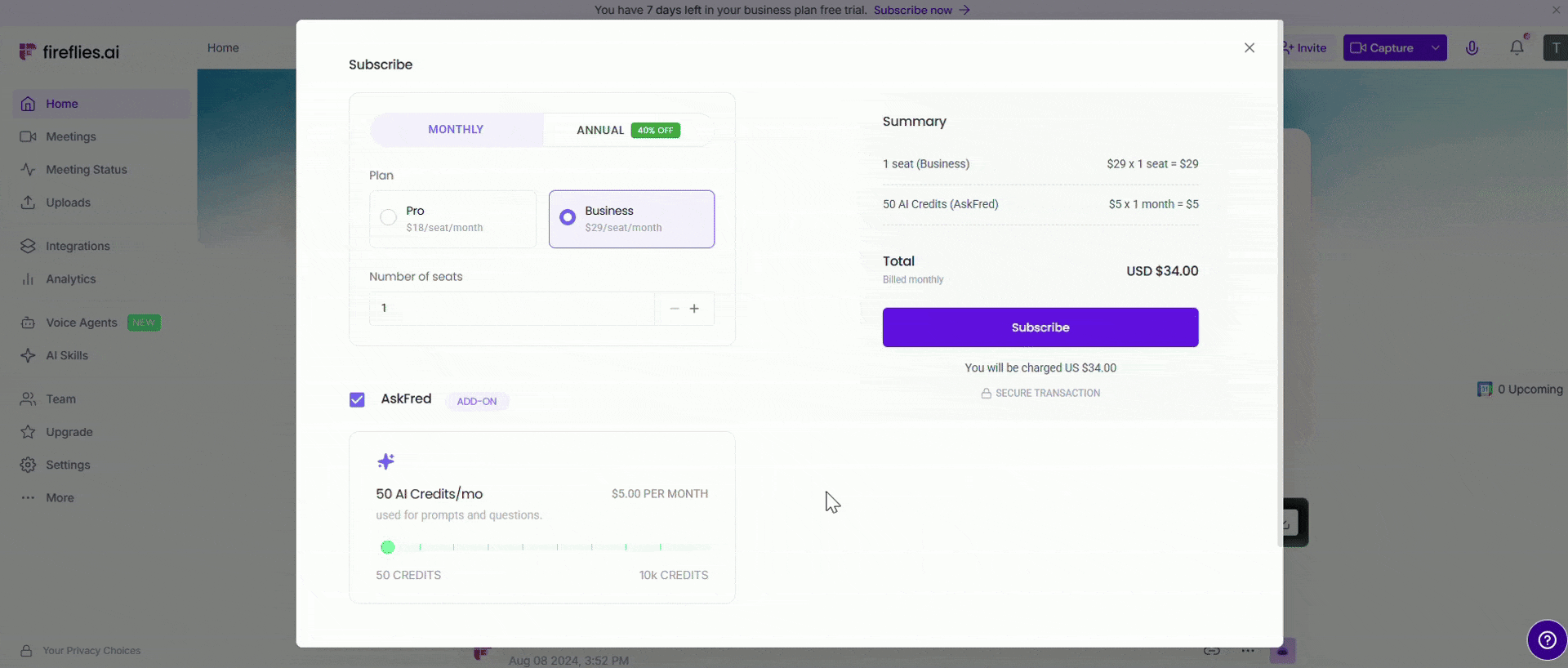
Task: Click the microphone record icon
Action: point(1472,48)
